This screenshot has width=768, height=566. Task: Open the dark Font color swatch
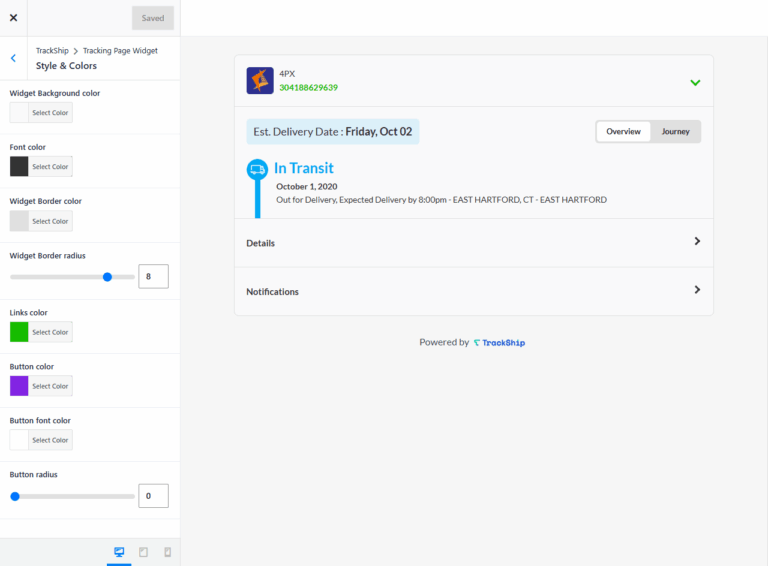tap(19, 166)
